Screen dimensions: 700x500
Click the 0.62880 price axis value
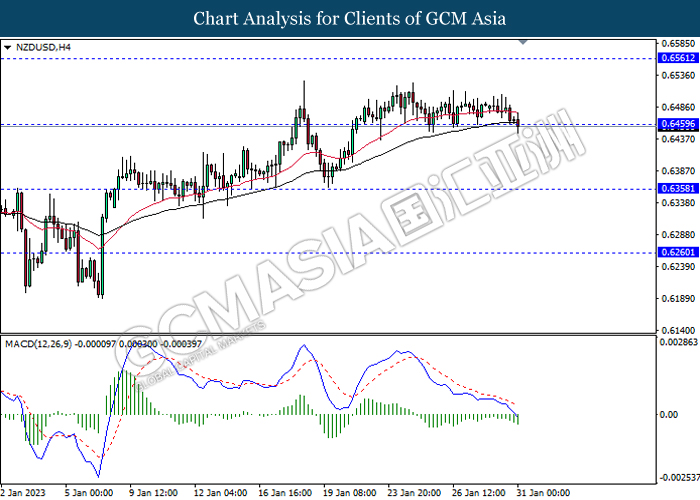(679, 235)
